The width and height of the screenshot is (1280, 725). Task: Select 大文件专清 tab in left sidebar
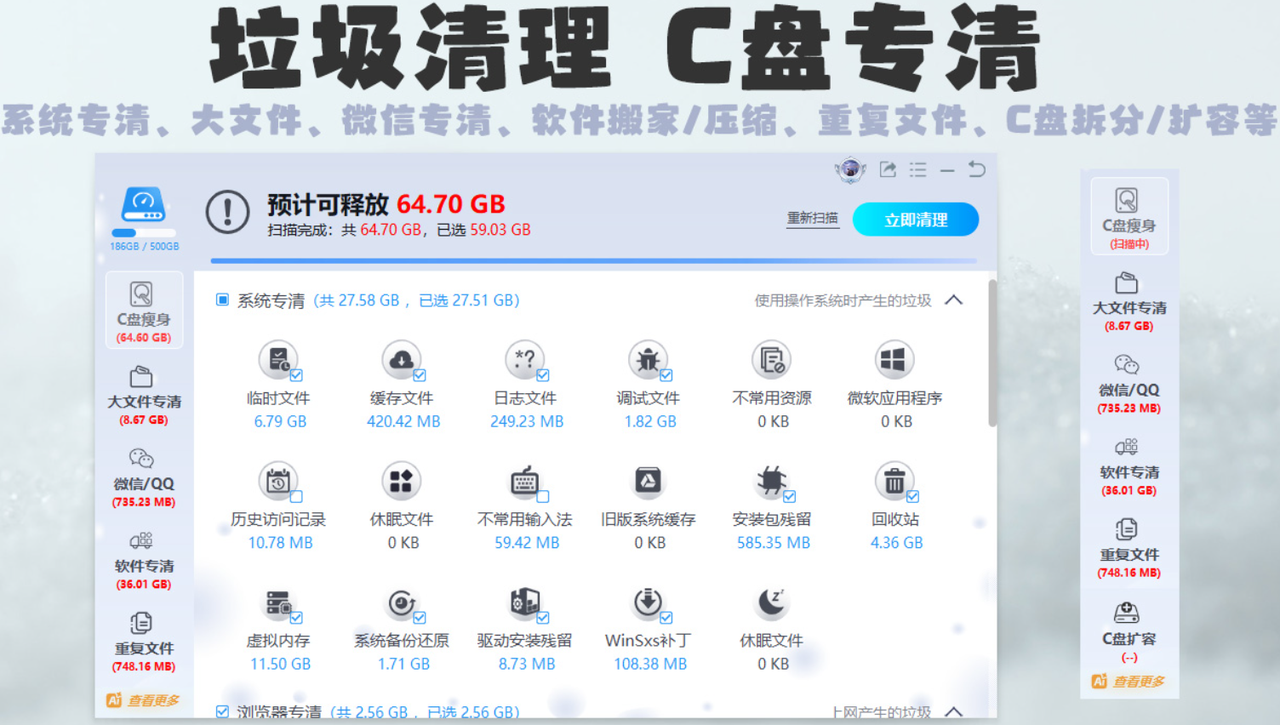144,394
